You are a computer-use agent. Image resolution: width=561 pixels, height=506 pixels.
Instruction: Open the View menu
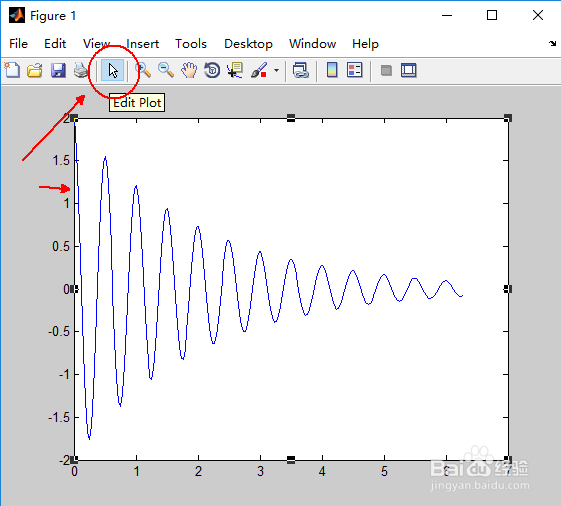coord(96,44)
